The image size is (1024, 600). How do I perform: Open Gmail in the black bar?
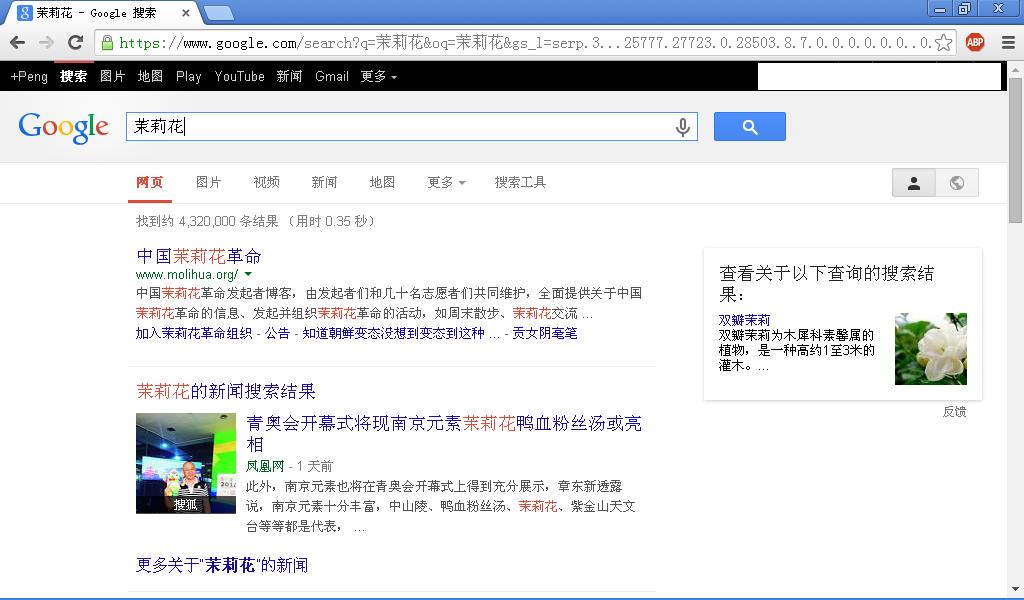[x=332, y=76]
